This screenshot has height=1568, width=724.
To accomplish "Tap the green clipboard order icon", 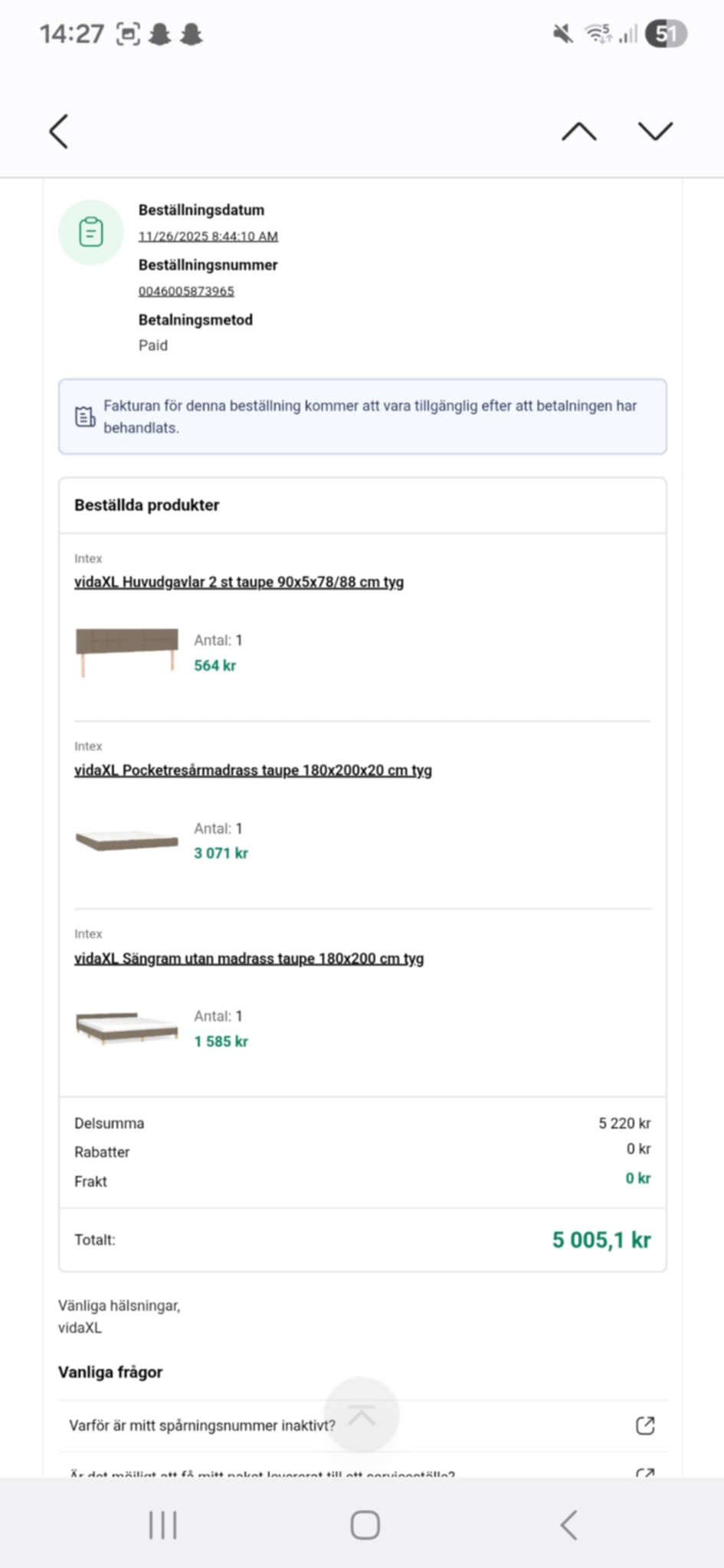I will (x=90, y=230).
